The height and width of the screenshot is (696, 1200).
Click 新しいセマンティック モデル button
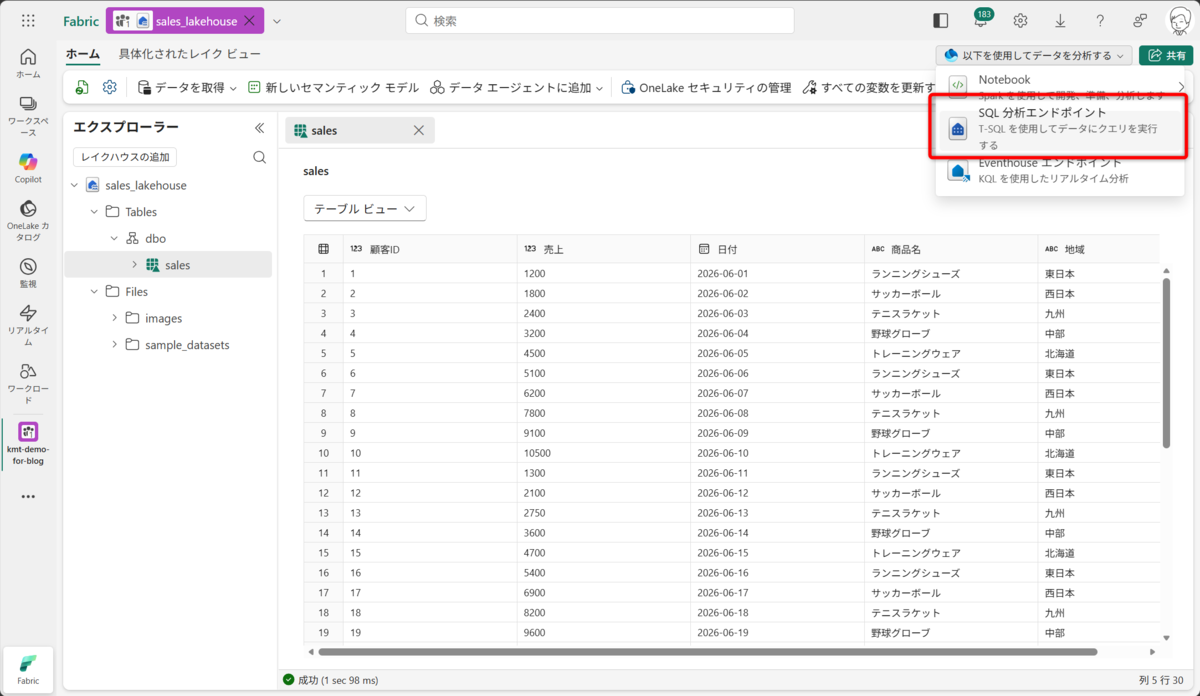point(333,87)
